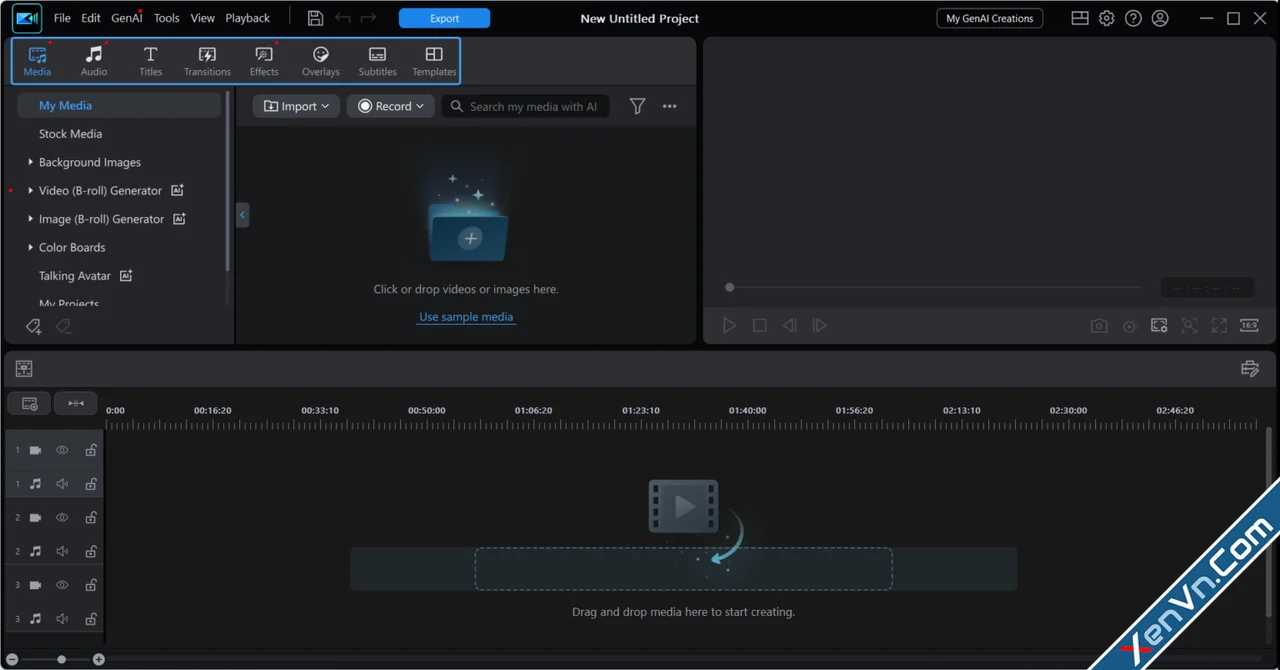Click the fit timeline to window button
This screenshot has height=670, width=1280.
[x=76, y=403]
